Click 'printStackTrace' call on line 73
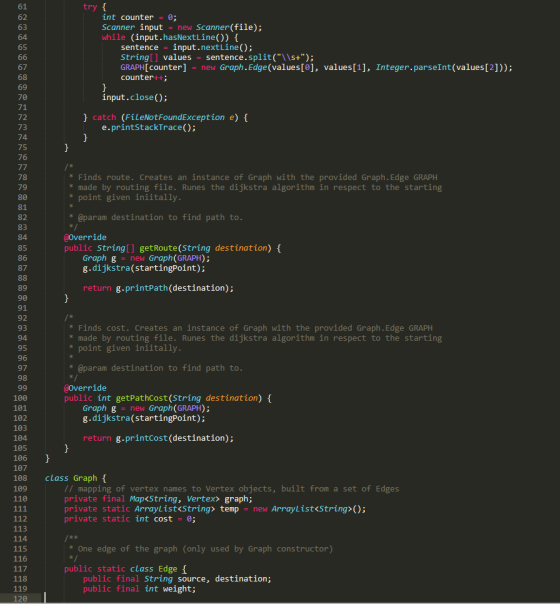 pos(146,128)
